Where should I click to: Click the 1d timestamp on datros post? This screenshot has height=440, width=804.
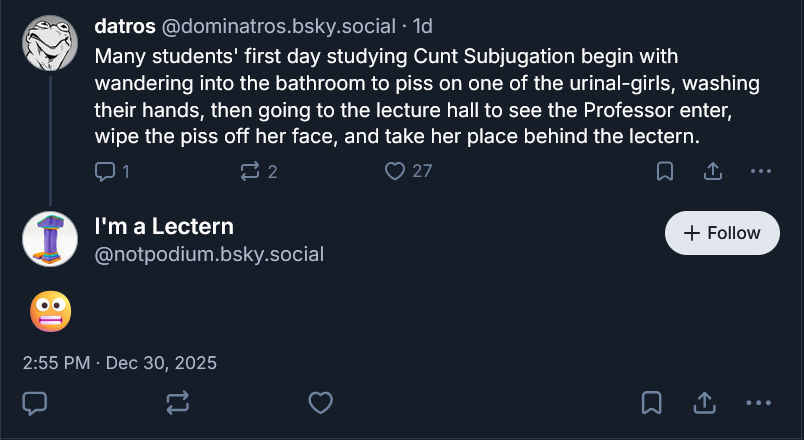(x=423, y=24)
